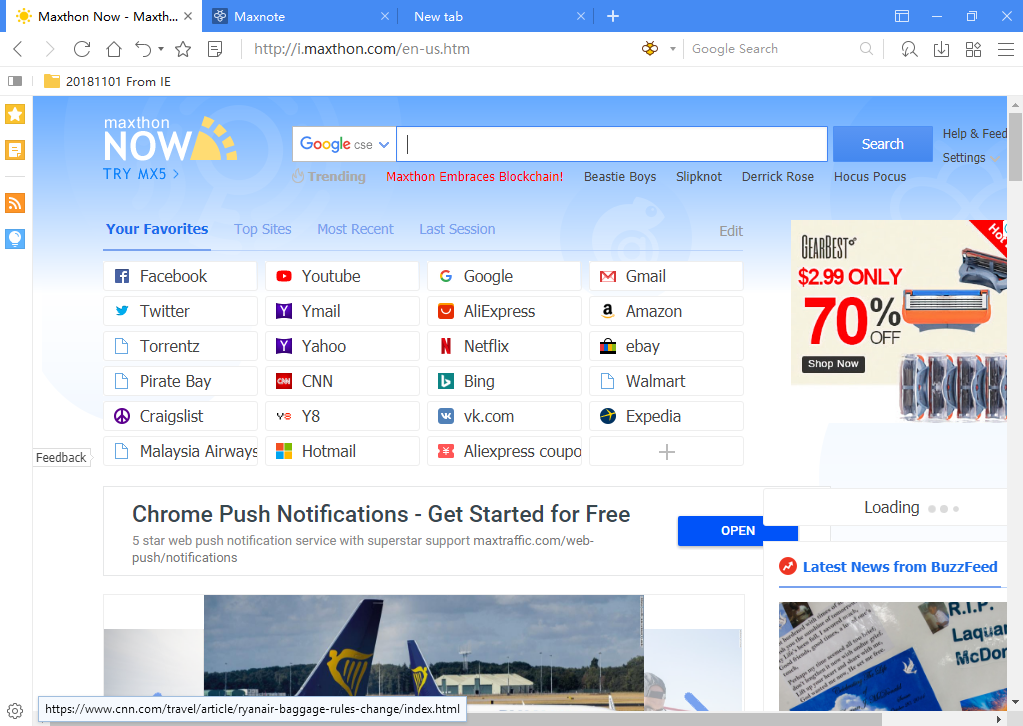This screenshot has height=726, width=1023.
Task: Click the scrollbar down arrow
Action: [x=1015, y=703]
